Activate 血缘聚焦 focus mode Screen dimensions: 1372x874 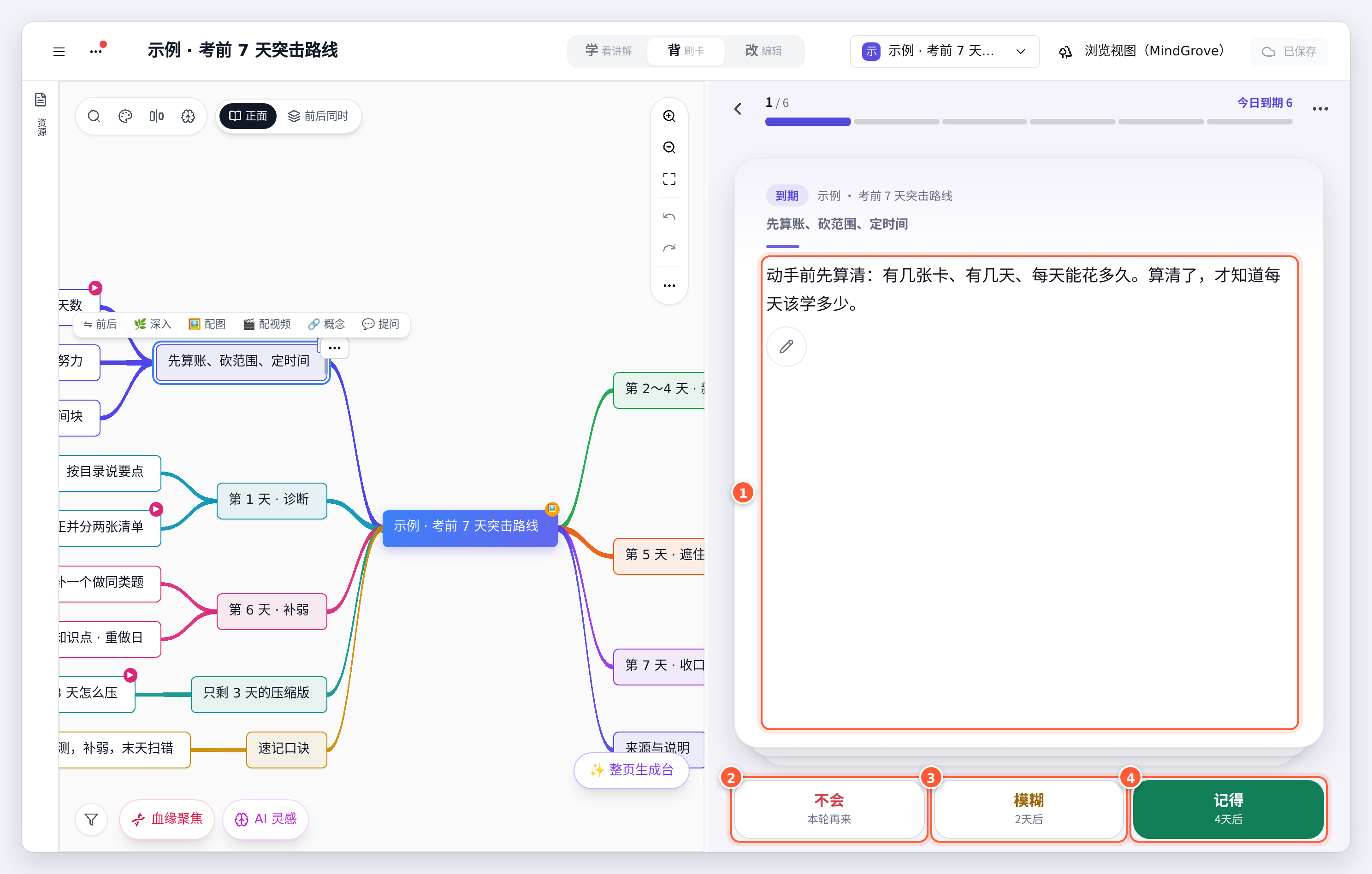[x=167, y=819]
